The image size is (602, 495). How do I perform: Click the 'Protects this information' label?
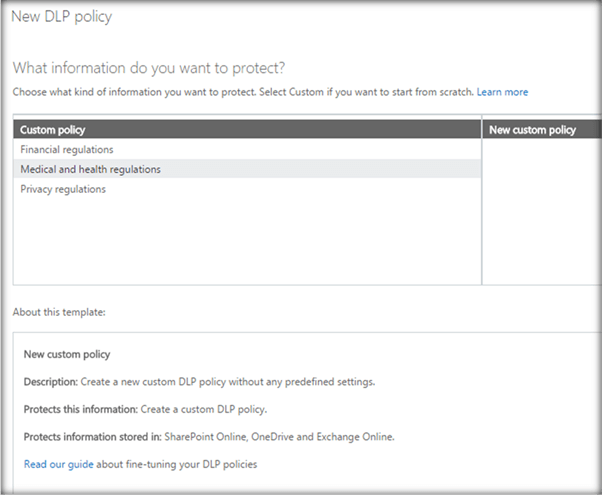[82, 410]
